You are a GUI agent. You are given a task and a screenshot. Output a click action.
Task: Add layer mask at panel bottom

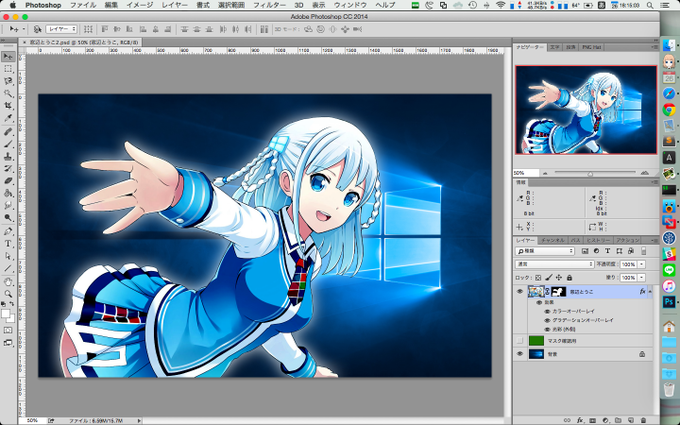coord(592,420)
